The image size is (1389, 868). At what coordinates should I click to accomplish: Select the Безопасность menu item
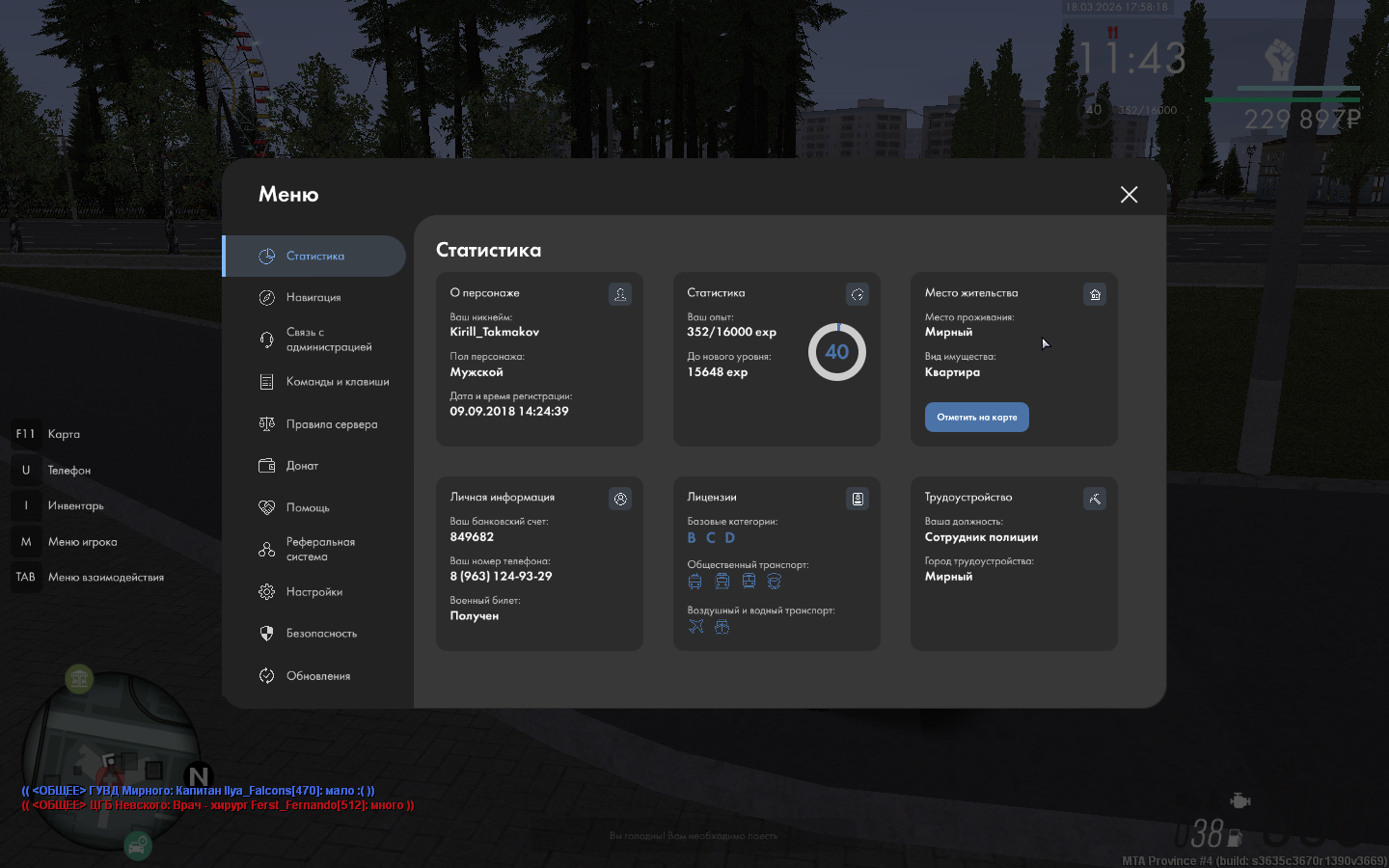point(321,634)
